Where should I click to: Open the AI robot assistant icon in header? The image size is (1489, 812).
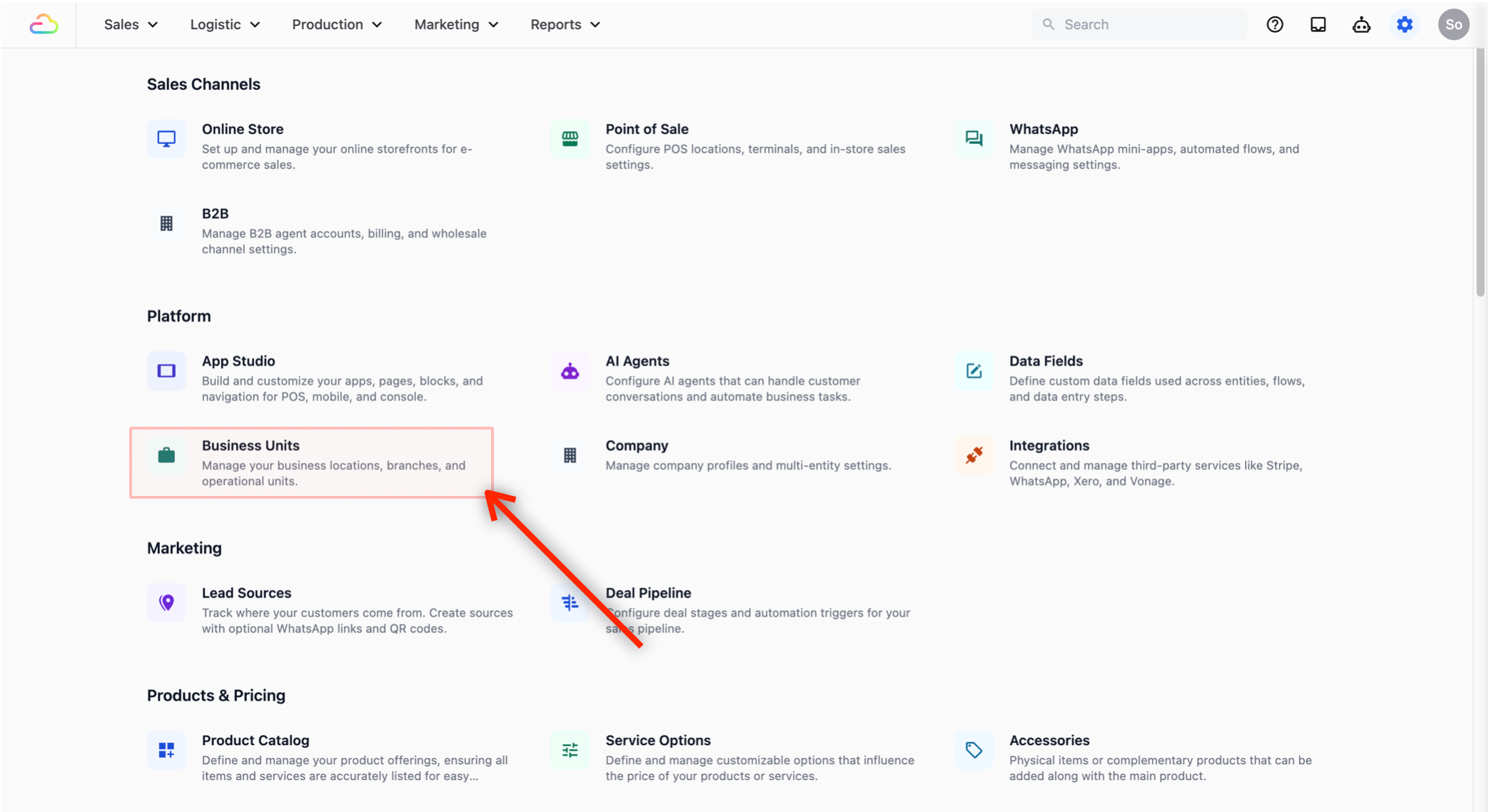point(1361,24)
